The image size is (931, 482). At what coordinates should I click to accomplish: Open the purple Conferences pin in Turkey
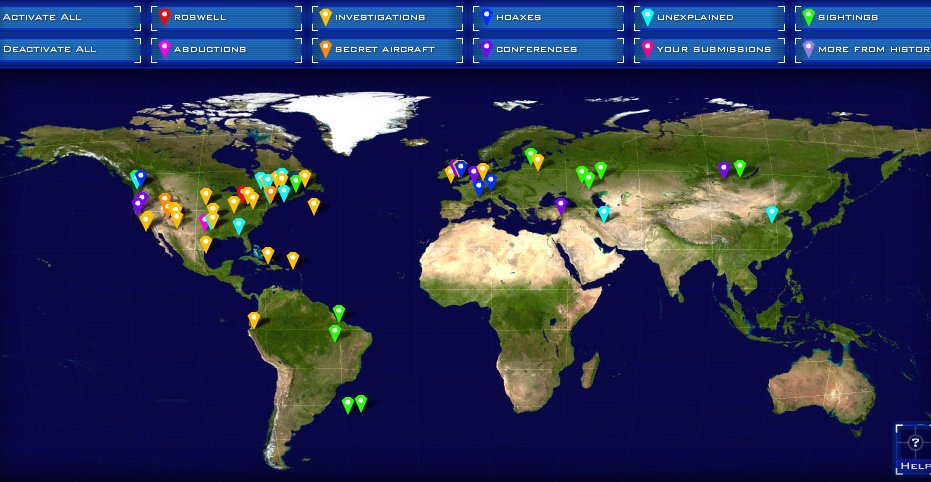(x=561, y=205)
